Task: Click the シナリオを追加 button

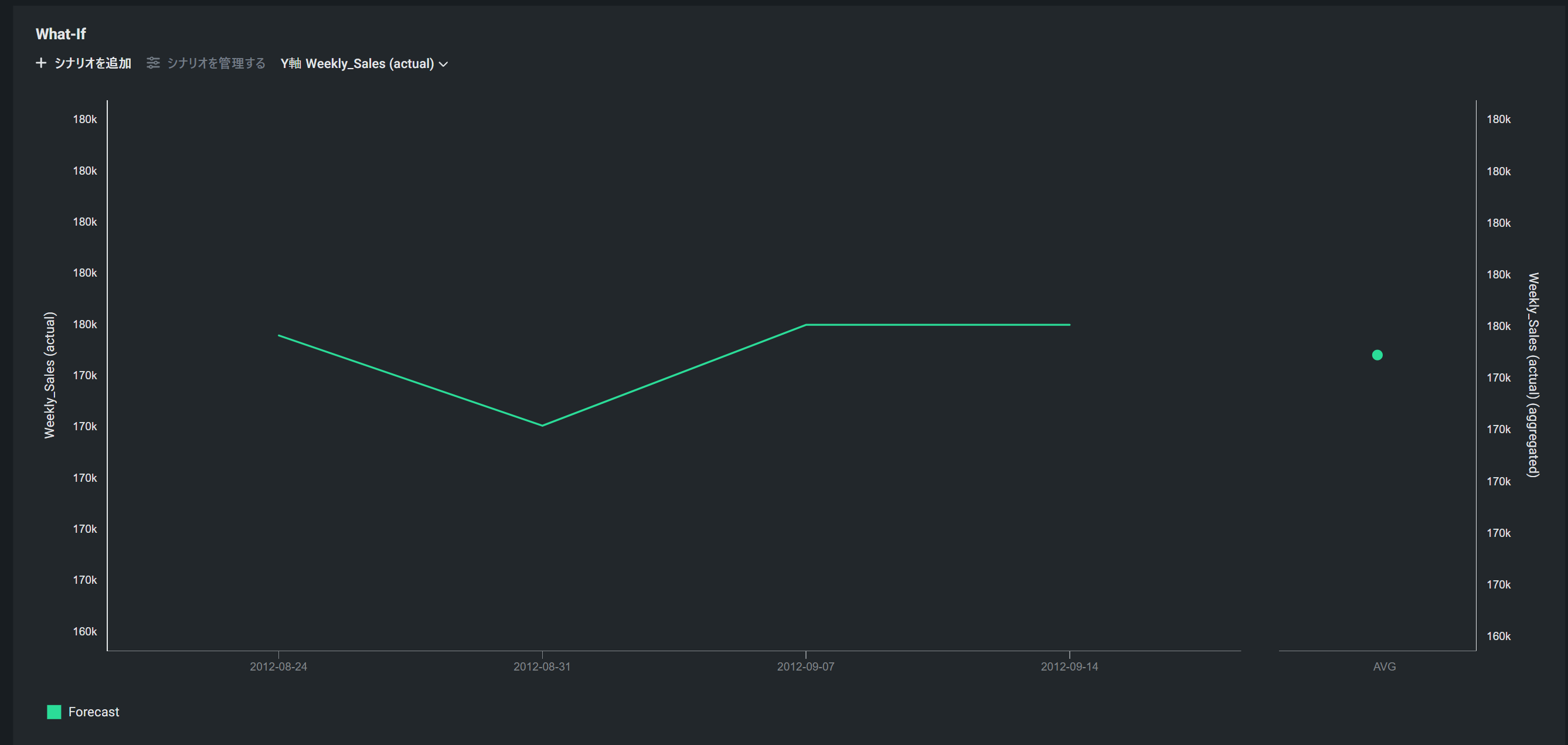Action: (x=93, y=63)
